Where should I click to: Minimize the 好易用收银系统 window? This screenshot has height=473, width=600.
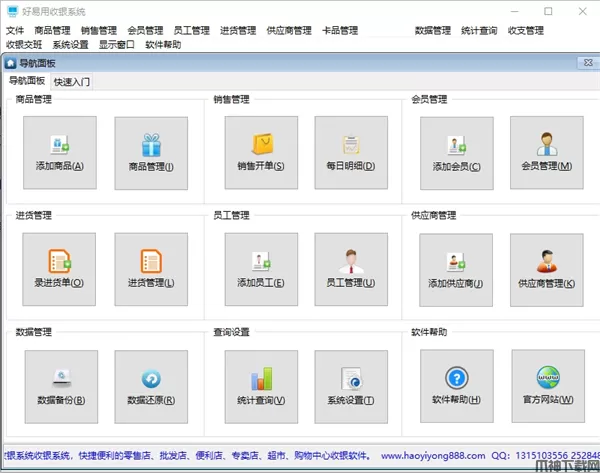tap(515, 11)
